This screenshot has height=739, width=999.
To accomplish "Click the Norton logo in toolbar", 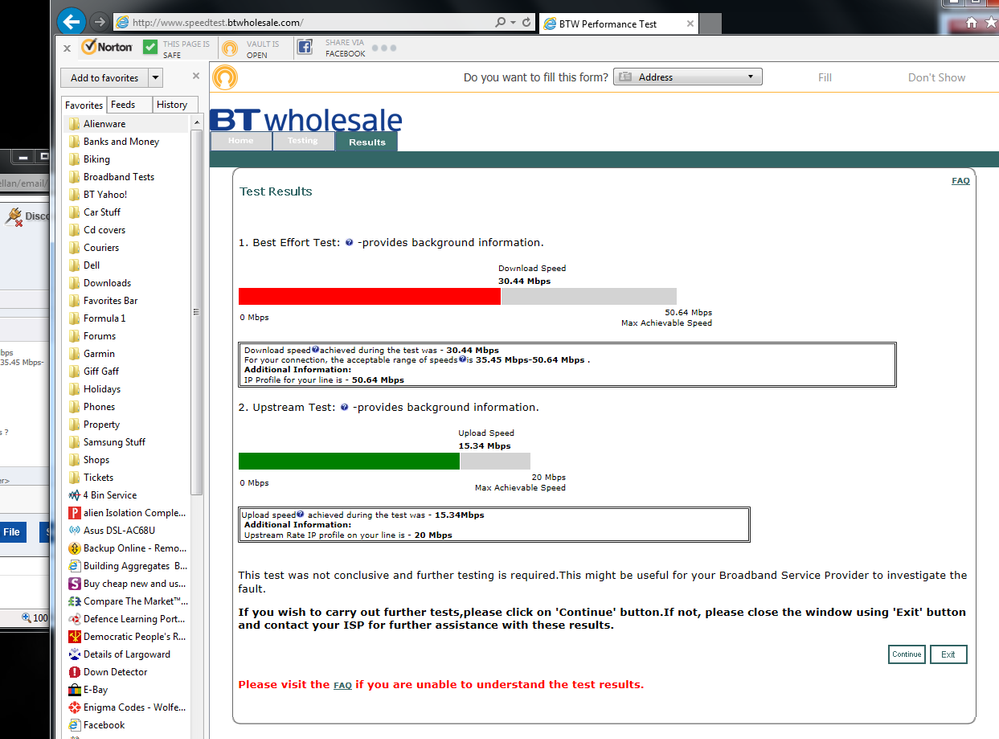I will (x=107, y=47).
